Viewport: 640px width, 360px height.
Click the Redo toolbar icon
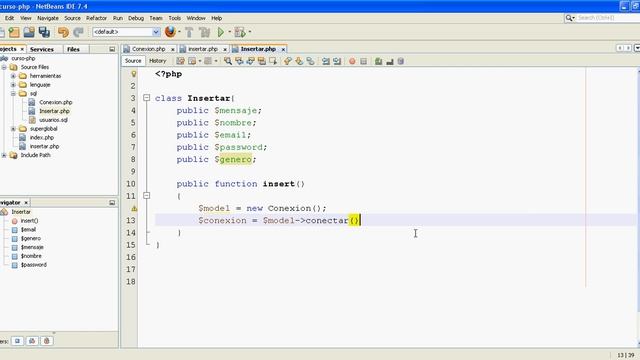click(x=78, y=32)
